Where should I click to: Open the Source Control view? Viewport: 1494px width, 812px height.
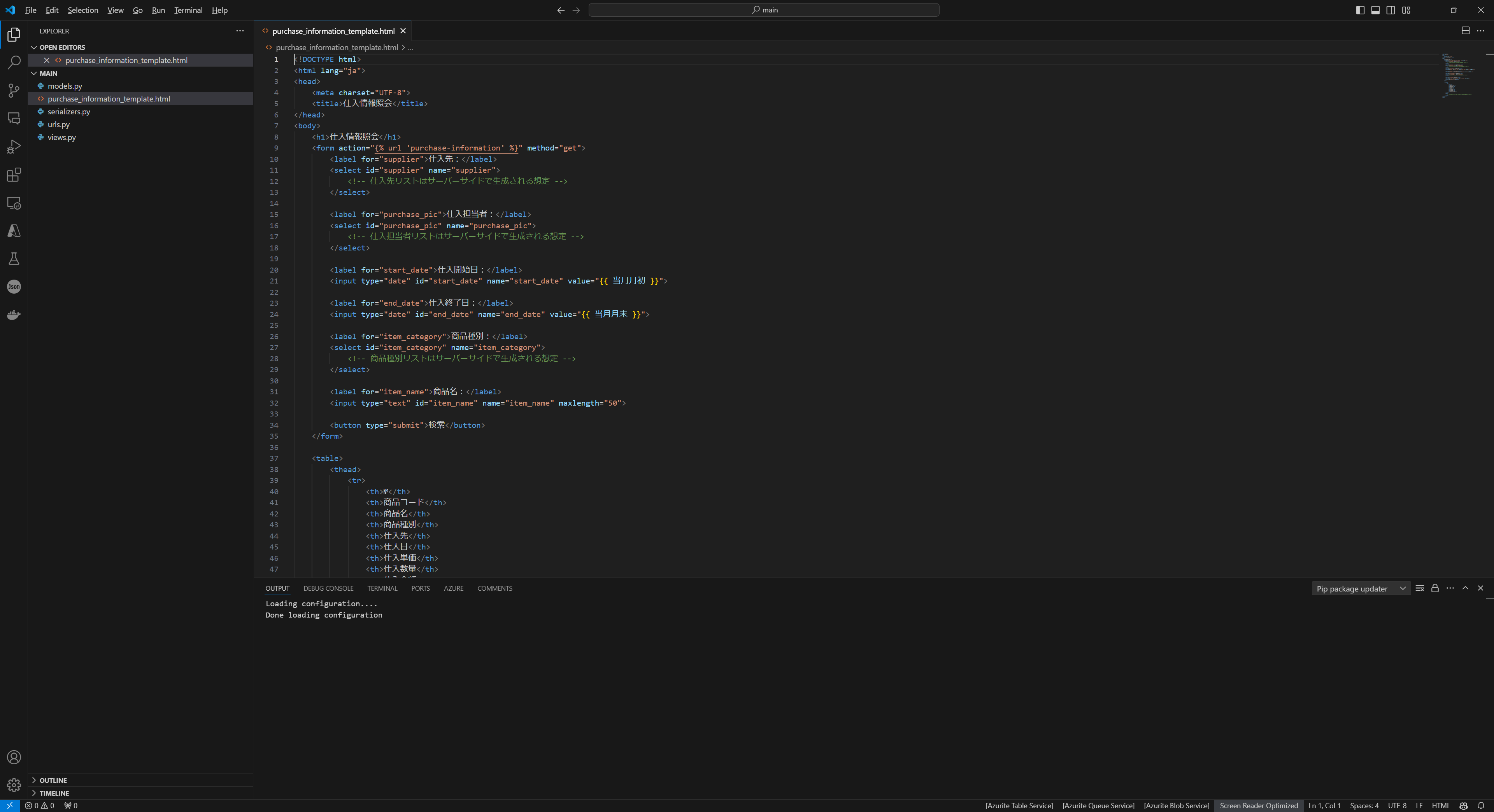pyautogui.click(x=14, y=90)
